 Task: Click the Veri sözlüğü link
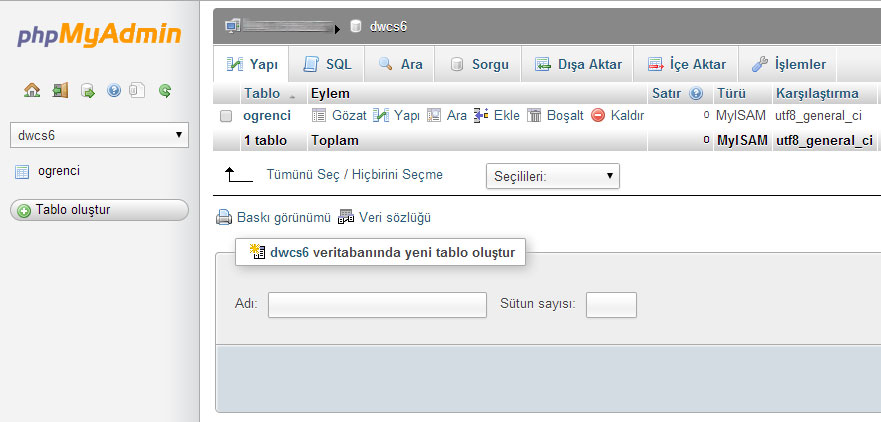coord(395,217)
